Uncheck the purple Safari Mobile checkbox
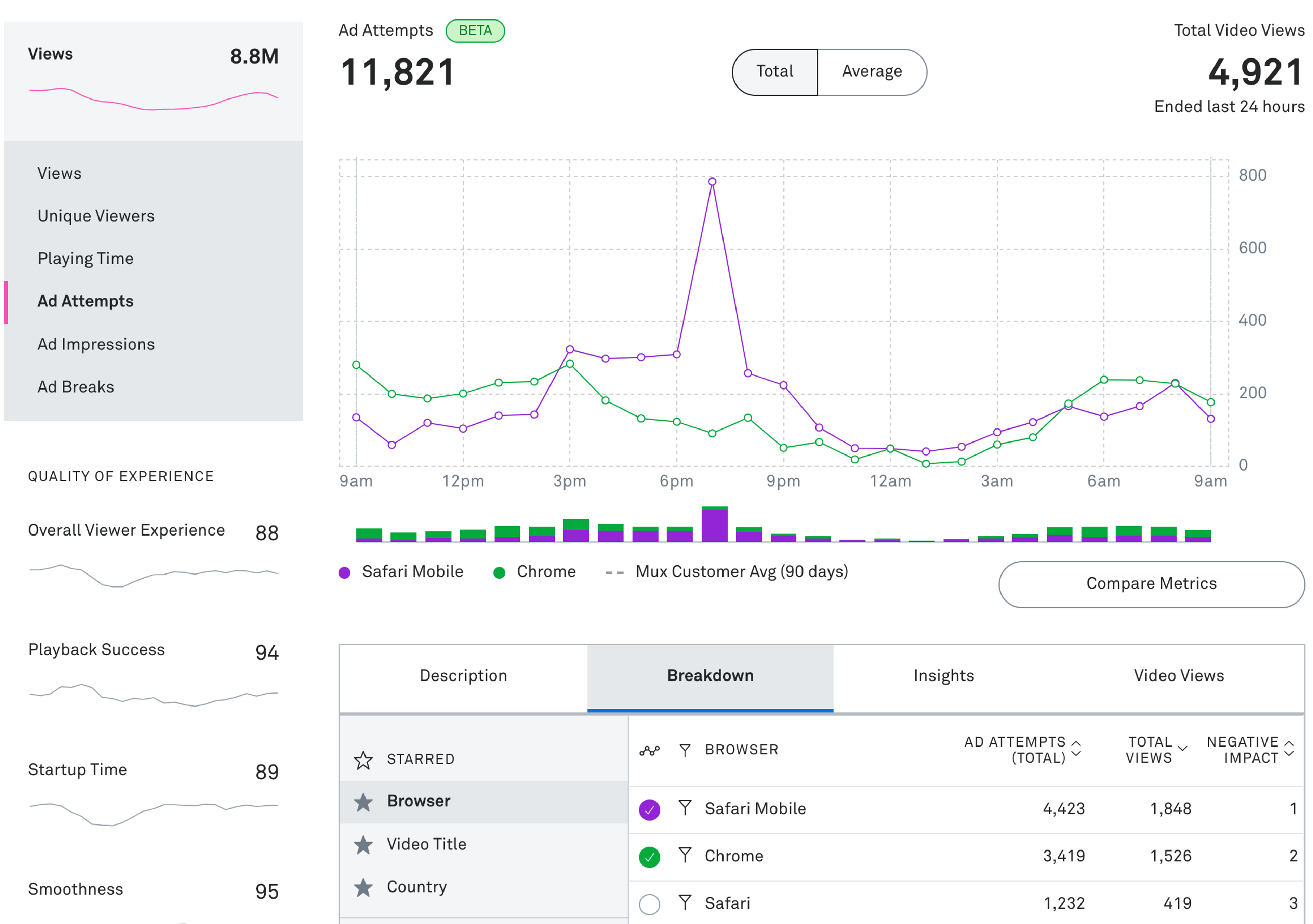Image resolution: width=1313 pixels, height=924 pixels. (x=650, y=809)
